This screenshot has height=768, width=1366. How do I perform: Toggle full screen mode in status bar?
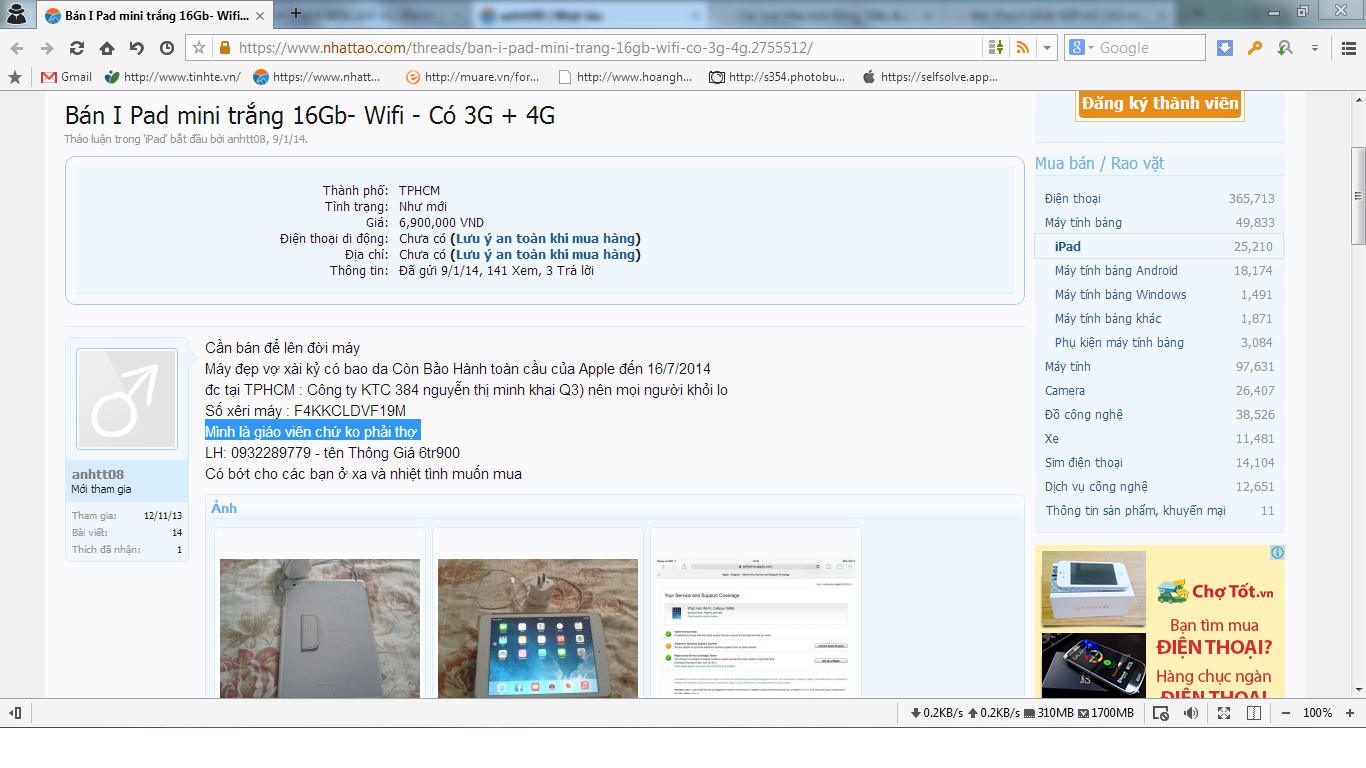click(x=1224, y=713)
